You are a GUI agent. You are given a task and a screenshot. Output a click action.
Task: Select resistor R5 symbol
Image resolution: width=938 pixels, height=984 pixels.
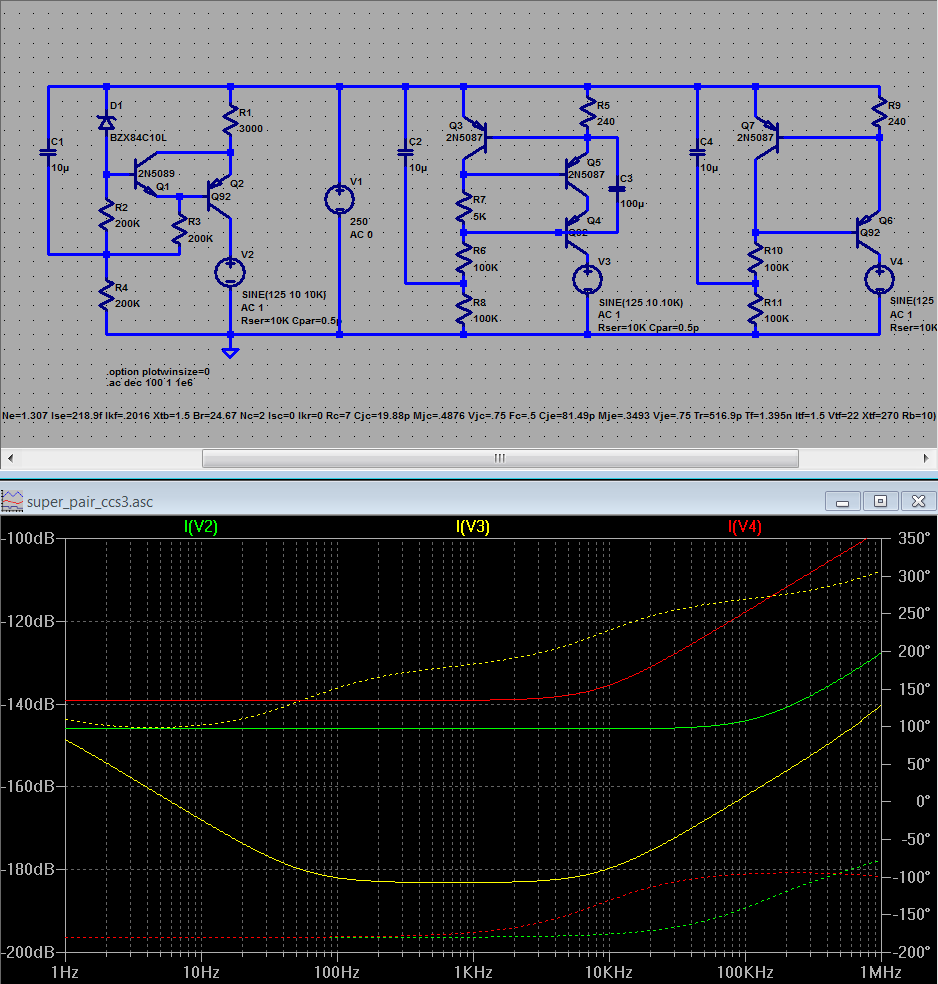pos(587,112)
